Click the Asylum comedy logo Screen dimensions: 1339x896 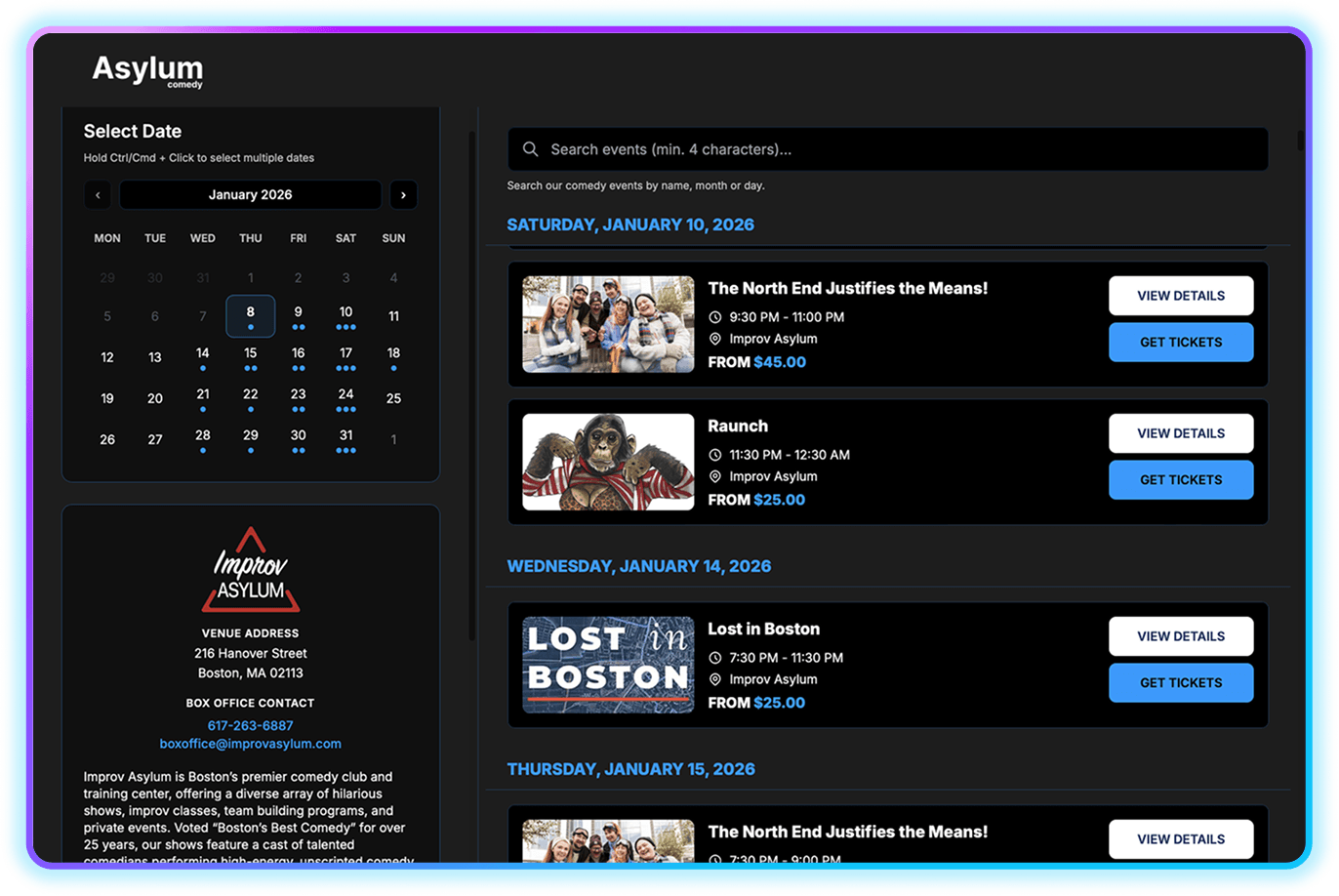coord(147,70)
